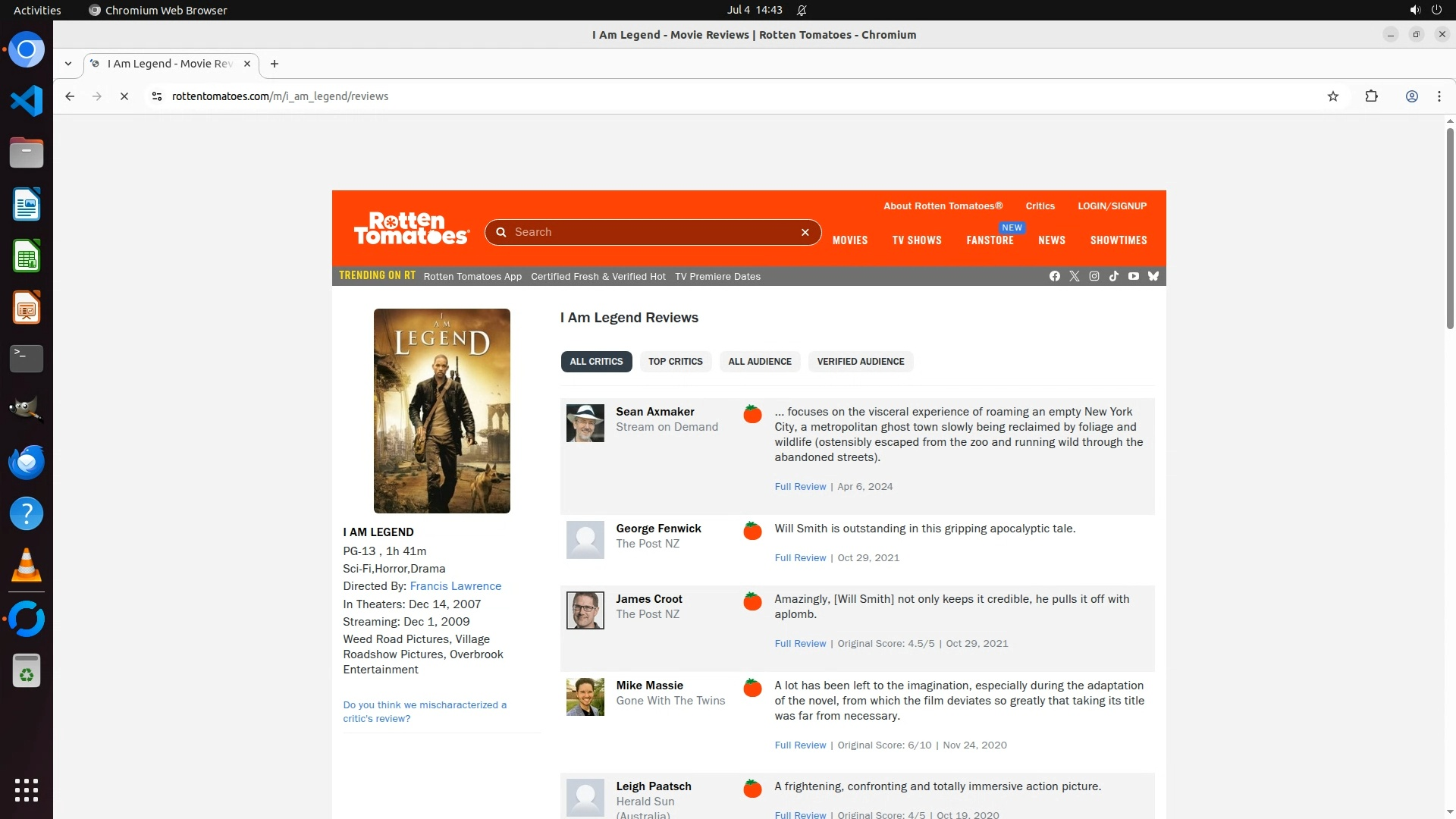1456x819 pixels.
Task: Open director Francis Lawrence link
Action: 455,586
